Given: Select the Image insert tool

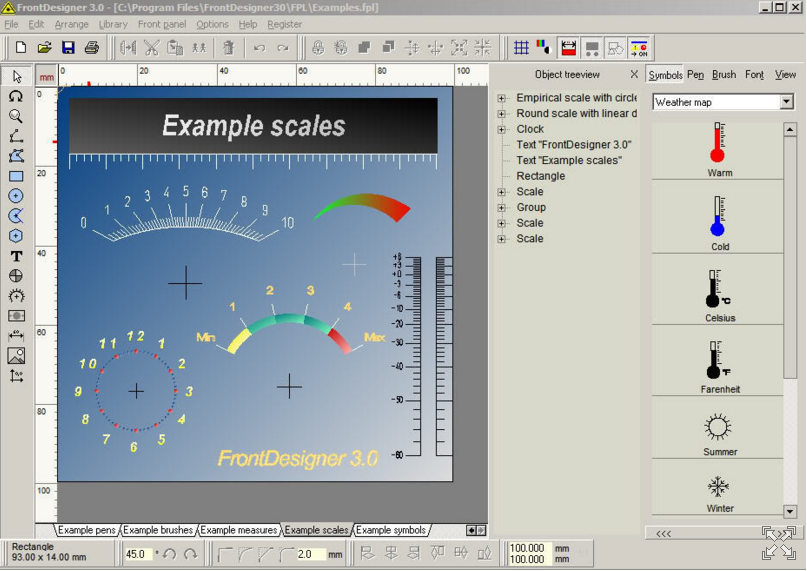Looking at the screenshot, I should tap(16, 356).
